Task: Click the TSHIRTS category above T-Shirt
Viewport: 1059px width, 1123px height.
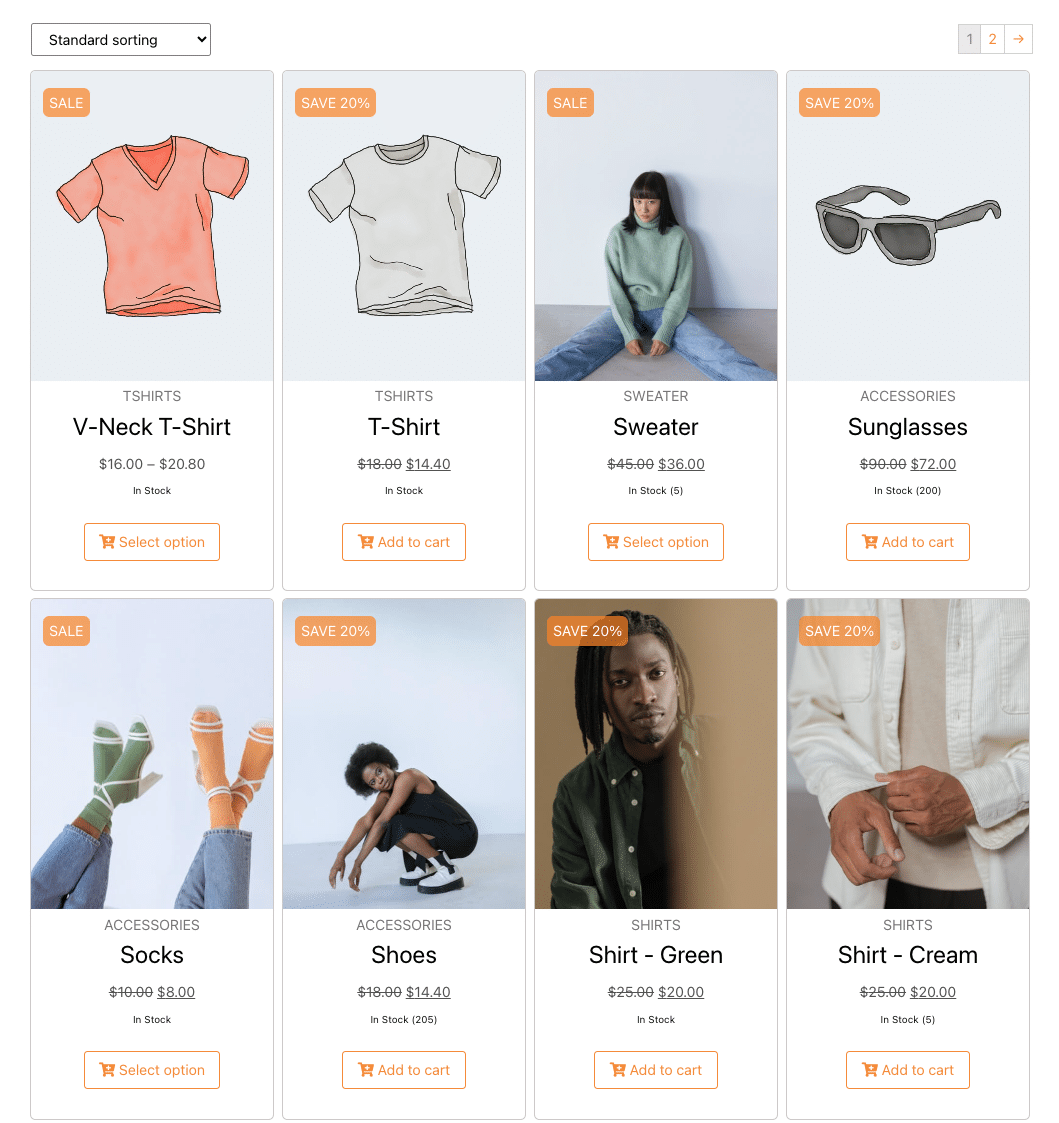Action: point(404,396)
